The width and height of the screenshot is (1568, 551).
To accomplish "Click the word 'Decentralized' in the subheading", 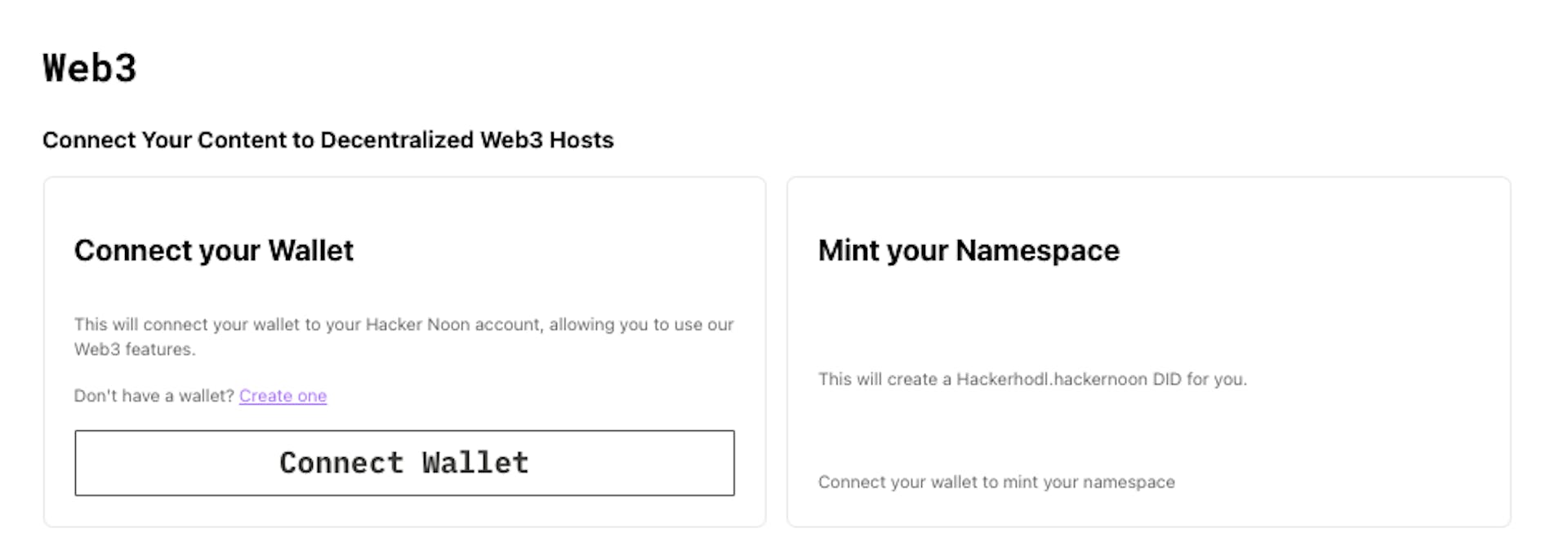I will click(x=397, y=140).
